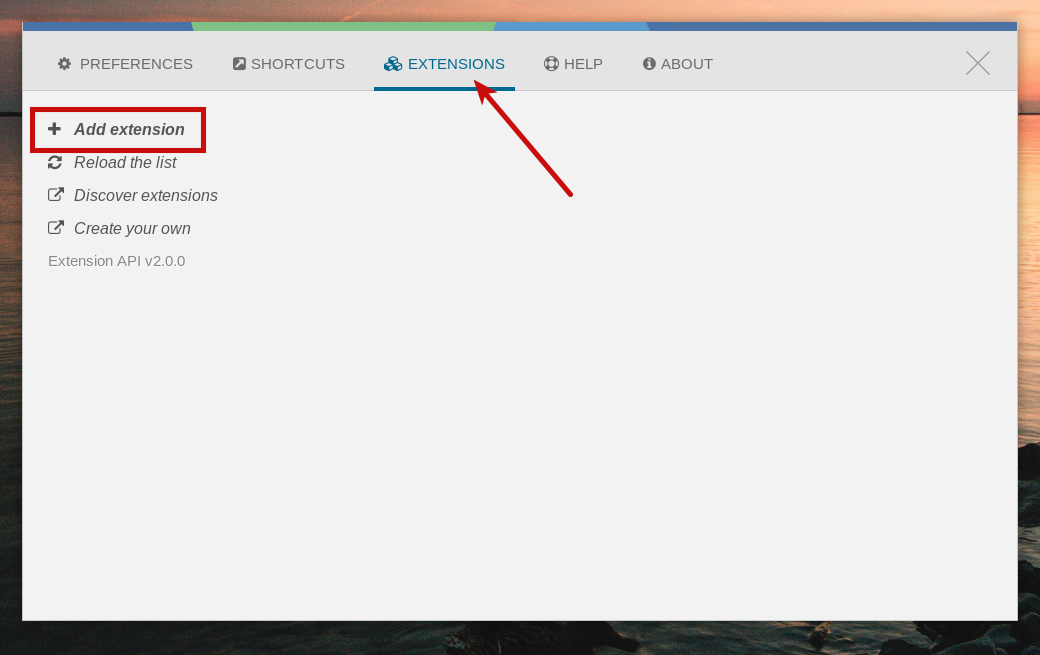Screen dimensions: 1040x655
Task: Switch to the PREFERENCES tab
Action: [x=135, y=63]
